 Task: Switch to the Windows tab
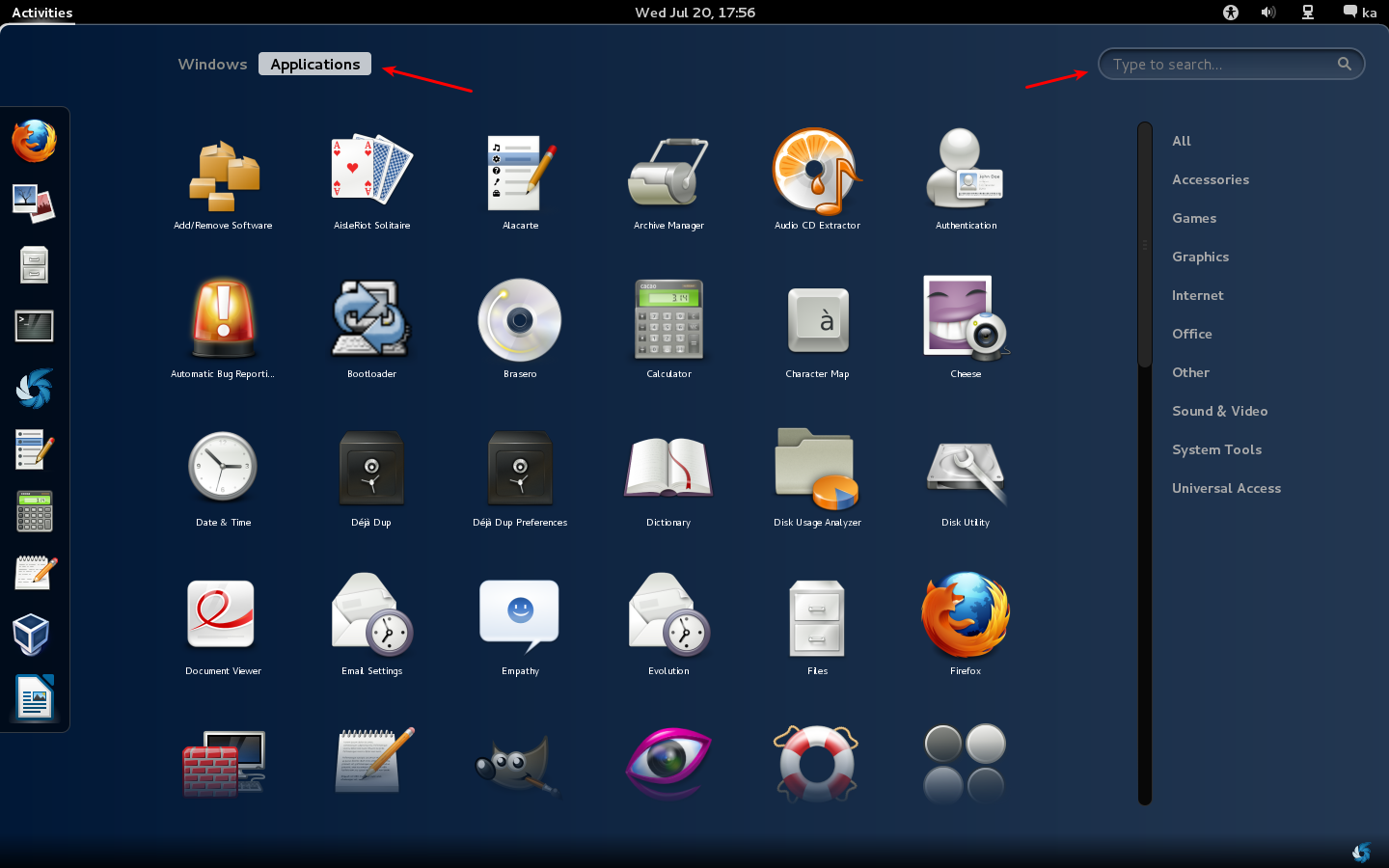[212, 65]
